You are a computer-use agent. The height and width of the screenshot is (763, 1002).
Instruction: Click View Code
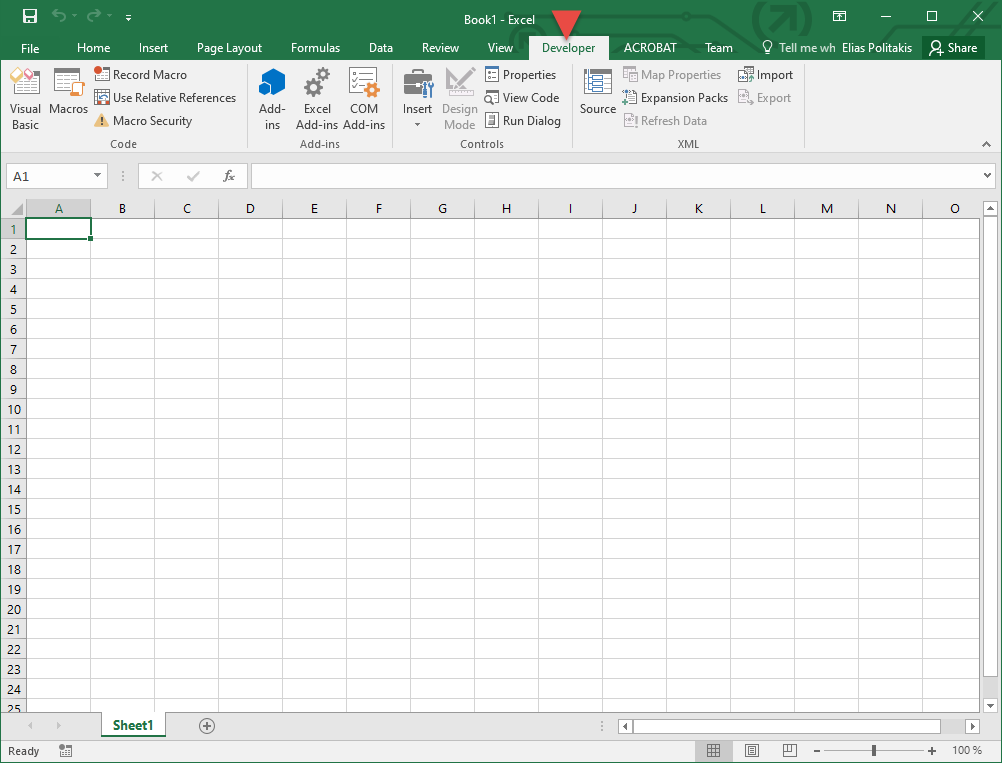[x=521, y=97]
